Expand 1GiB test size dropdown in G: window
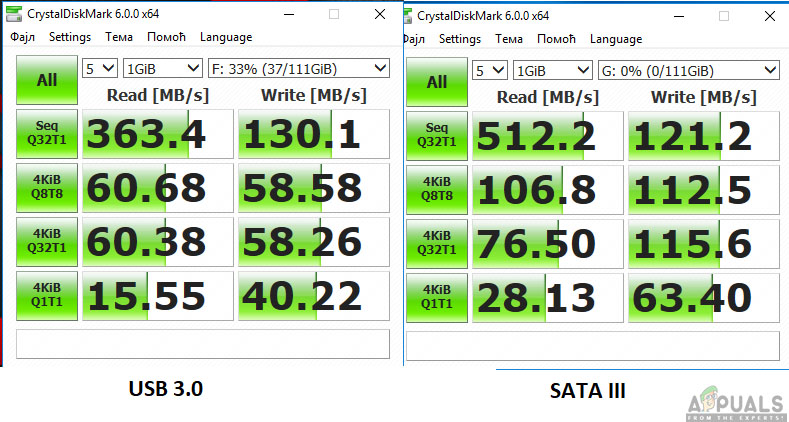The width and height of the screenshot is (789, 422). pyautogui.click(x=553, y=70)
